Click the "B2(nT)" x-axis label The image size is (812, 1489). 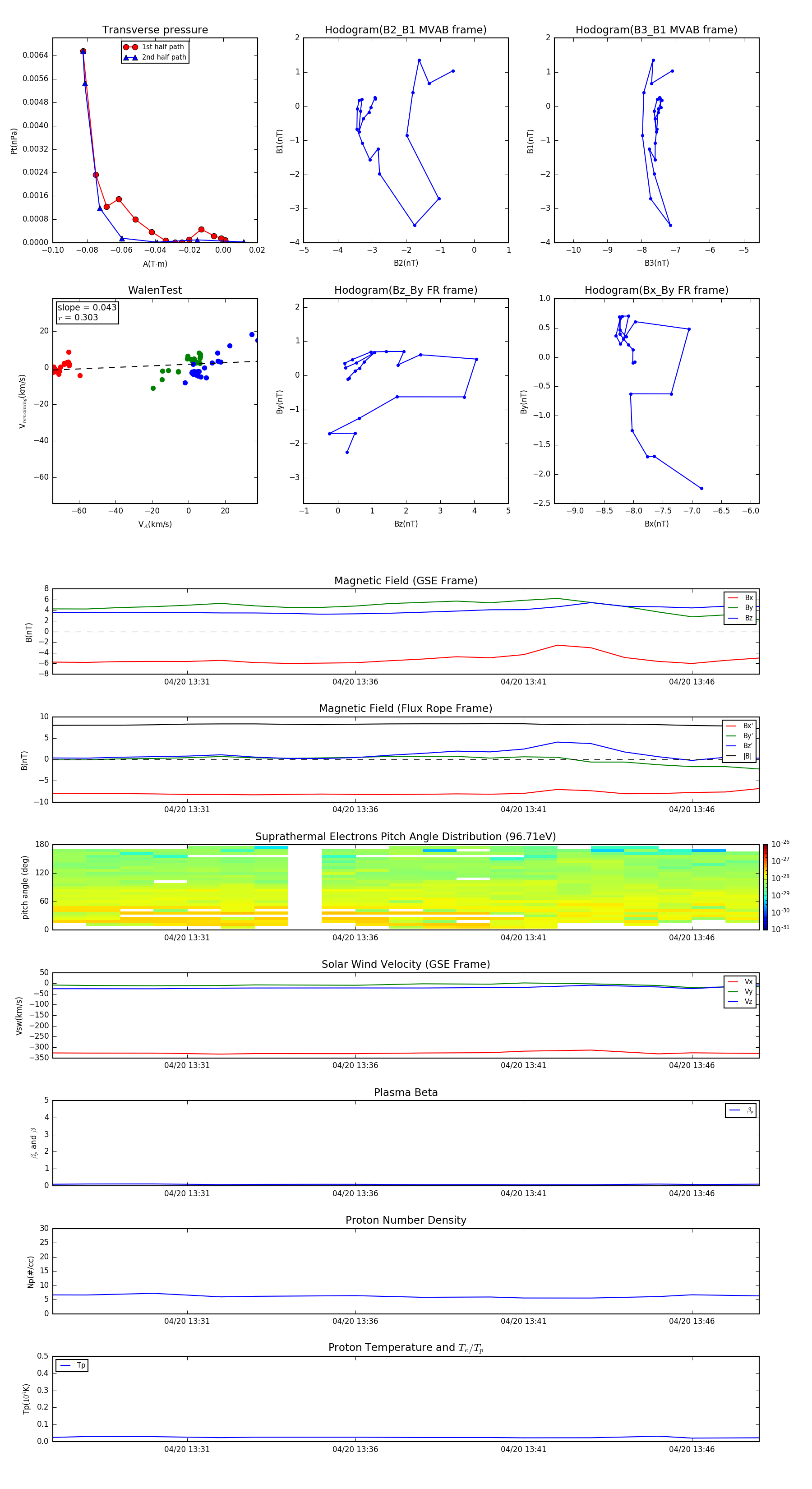tap(406, 263)
